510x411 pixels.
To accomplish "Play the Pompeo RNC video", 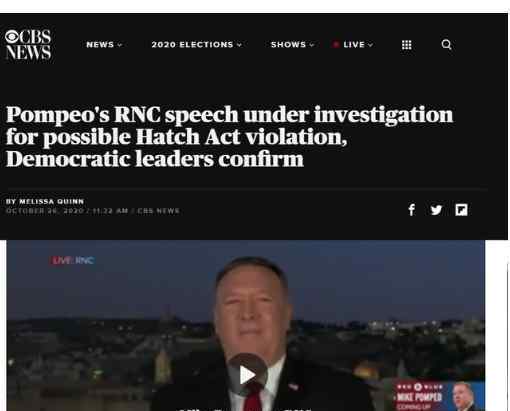I will tap(247, 375).
